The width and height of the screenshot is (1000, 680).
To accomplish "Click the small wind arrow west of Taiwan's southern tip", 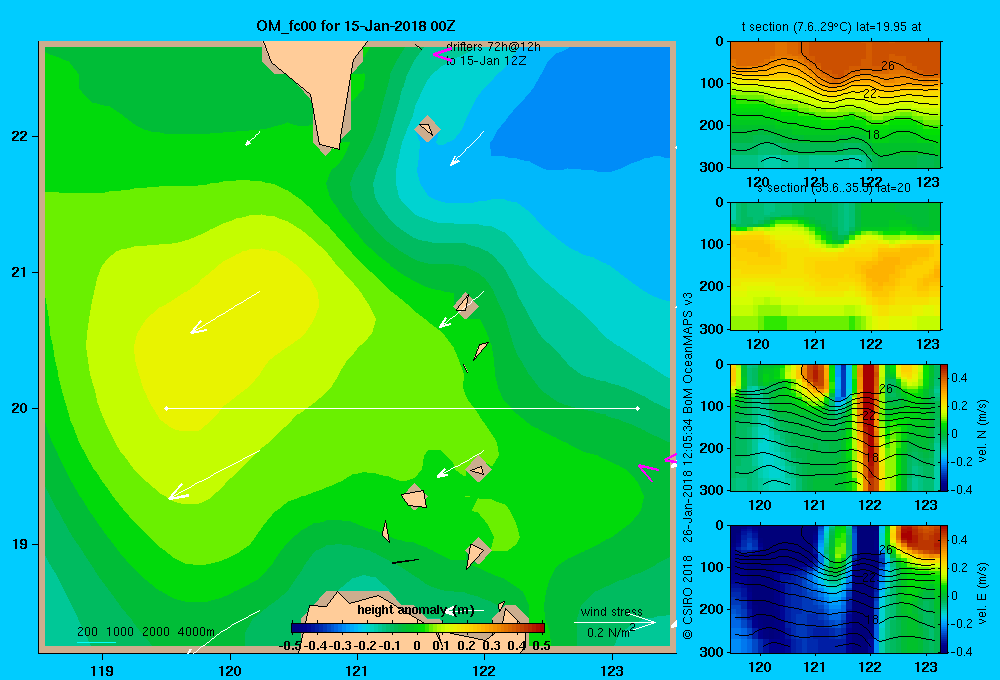I will pos(253,138).
